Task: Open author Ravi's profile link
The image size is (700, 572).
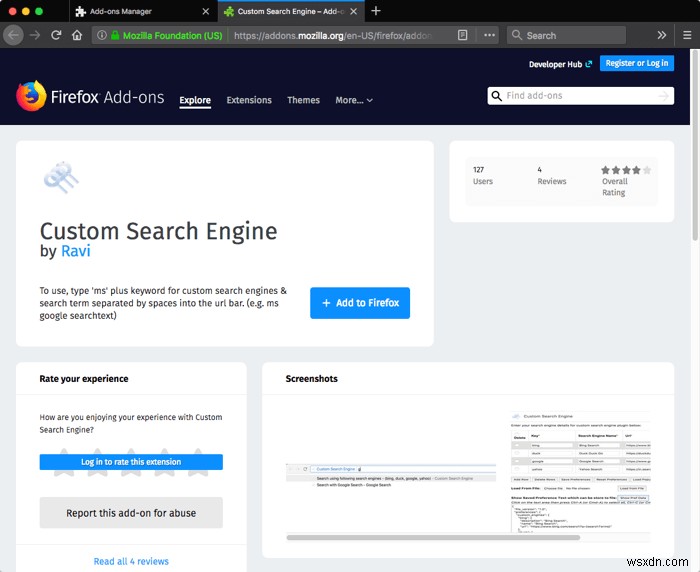Action: 75,251
